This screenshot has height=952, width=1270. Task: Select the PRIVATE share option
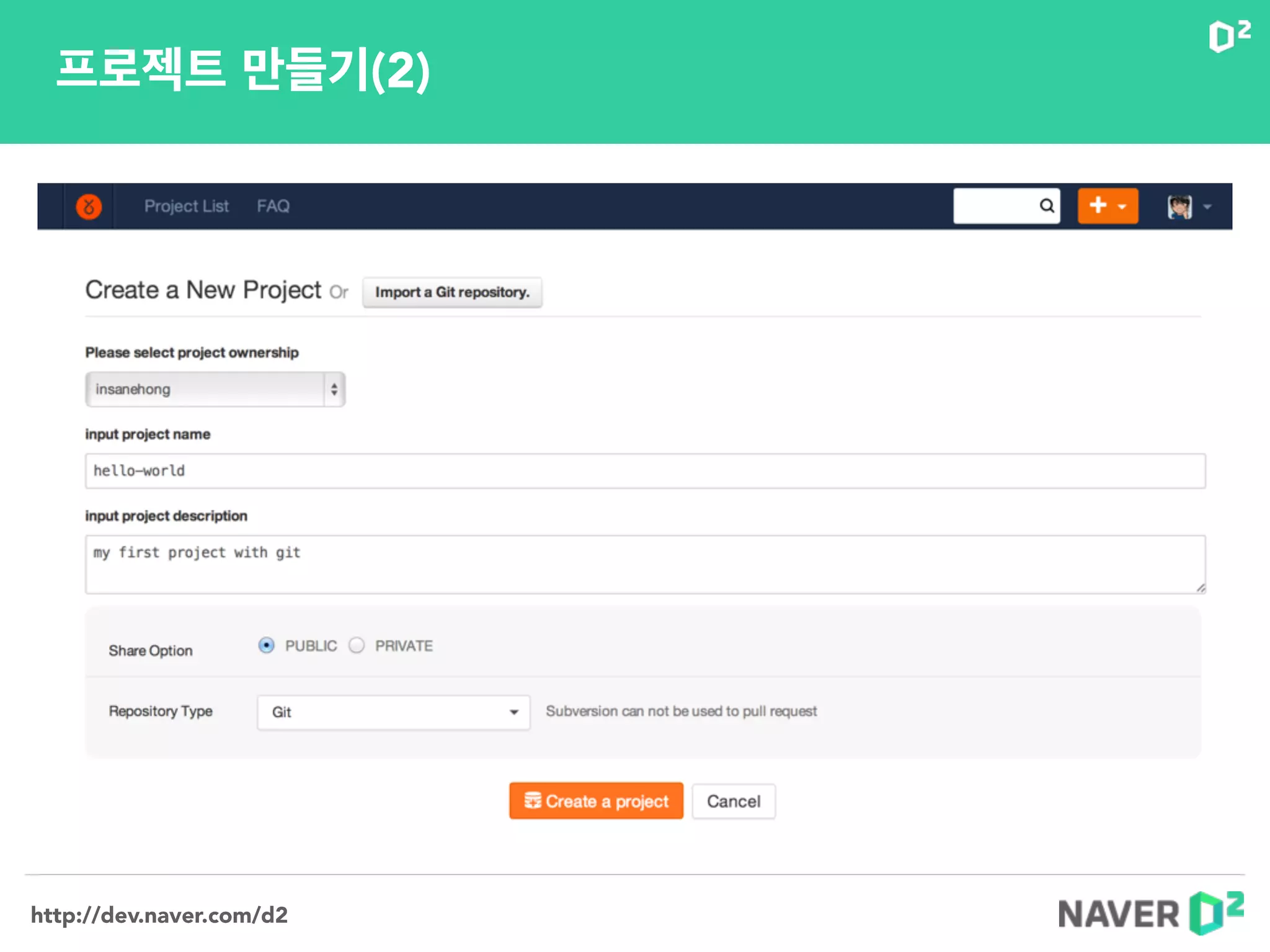pyautogui.click(x=357, y=645)
